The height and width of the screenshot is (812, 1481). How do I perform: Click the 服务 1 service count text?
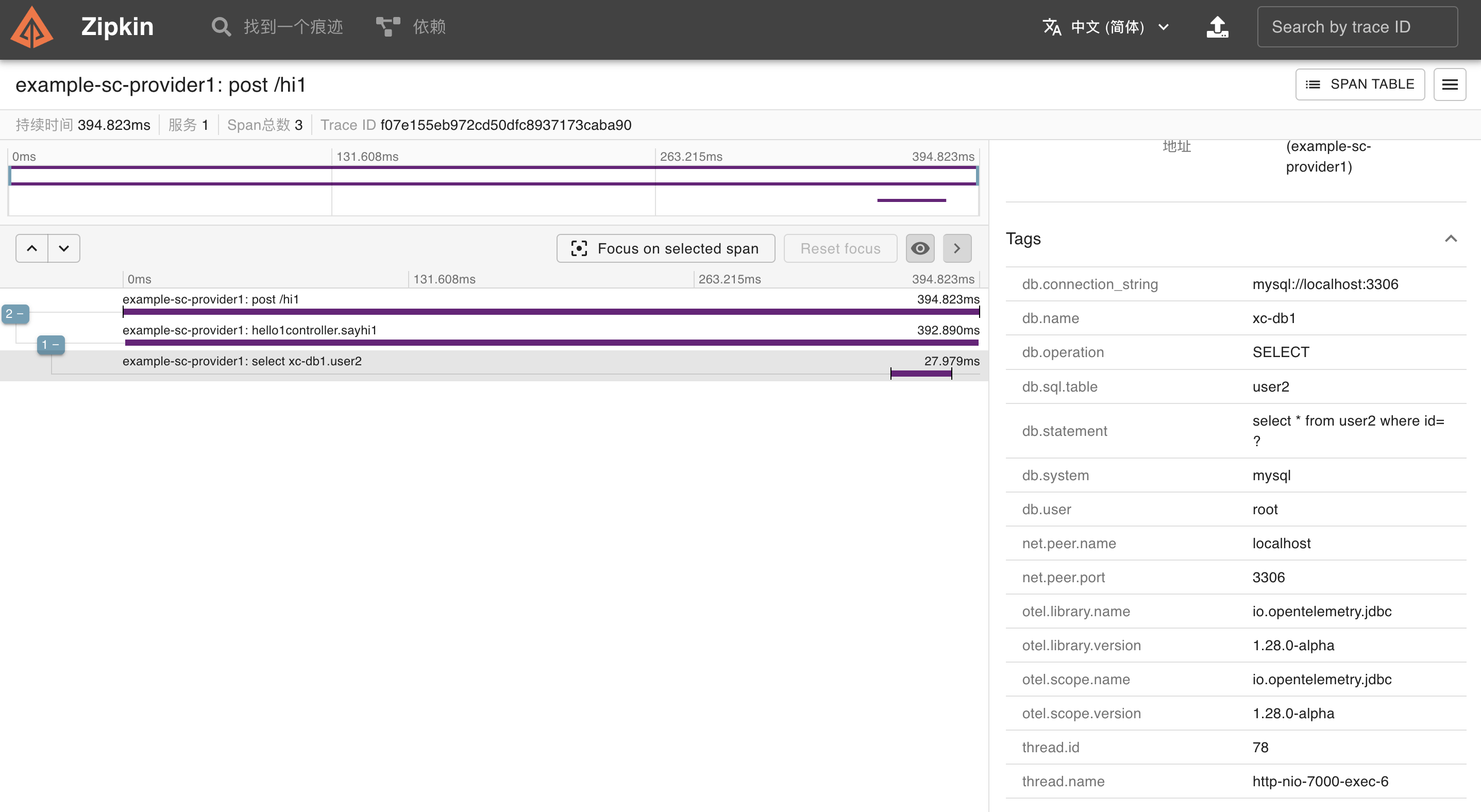click(x=188, y=125)
